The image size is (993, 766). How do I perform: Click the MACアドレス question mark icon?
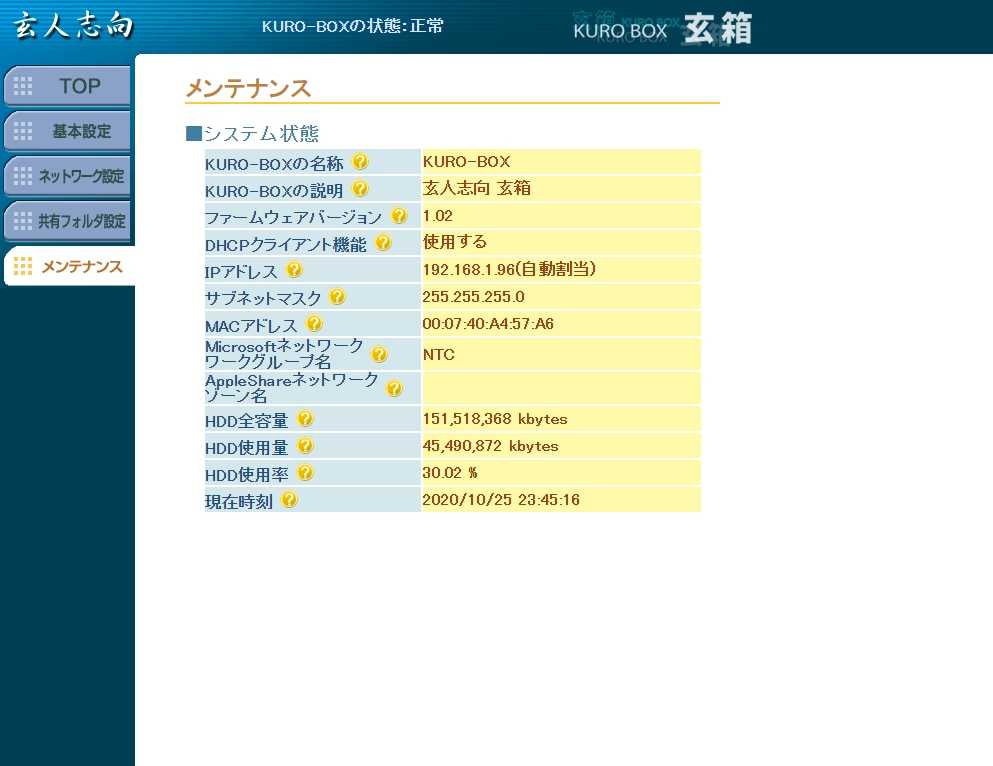point(315,324)
